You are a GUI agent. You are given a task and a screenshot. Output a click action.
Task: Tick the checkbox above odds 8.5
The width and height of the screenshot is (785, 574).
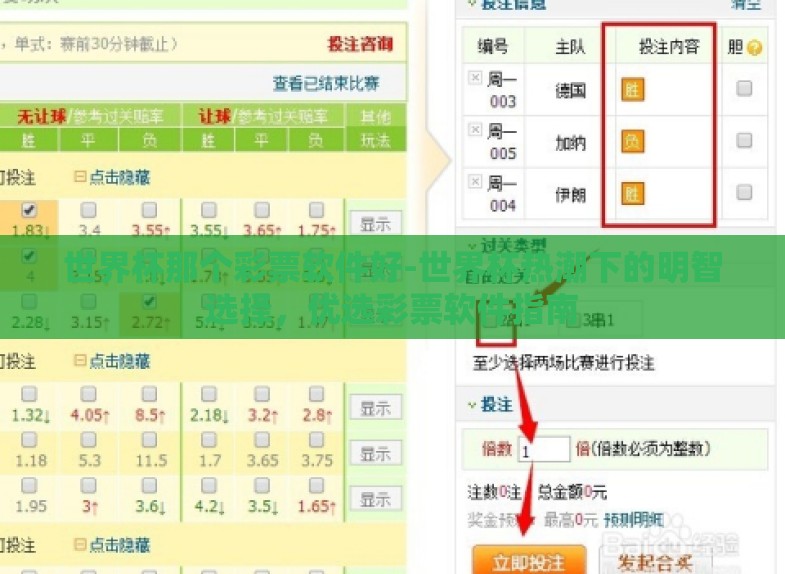149,394
